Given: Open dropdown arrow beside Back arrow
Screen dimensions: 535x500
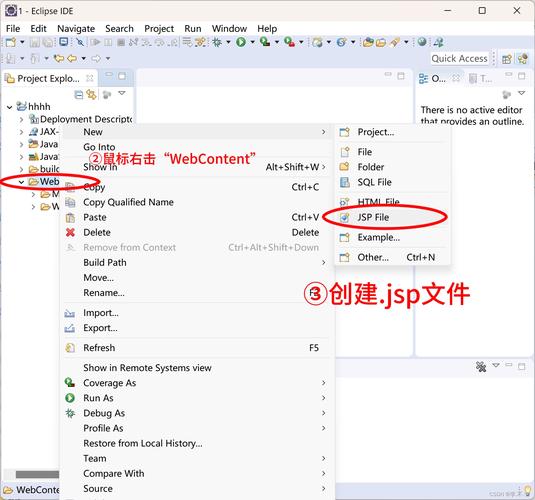Looking at the screenshot, I should pos(83,58).
